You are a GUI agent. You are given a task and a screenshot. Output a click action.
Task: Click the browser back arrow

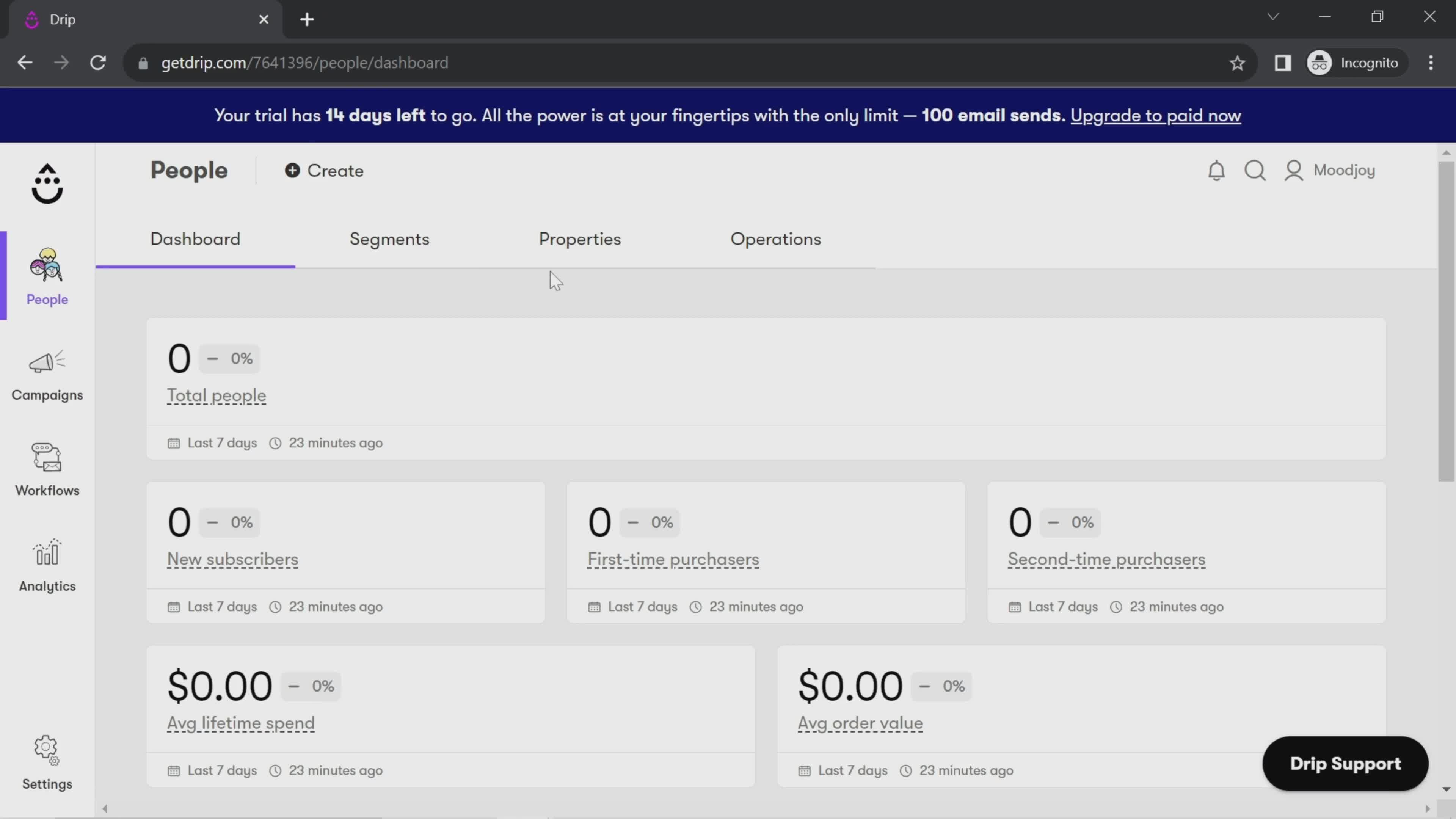25,63
